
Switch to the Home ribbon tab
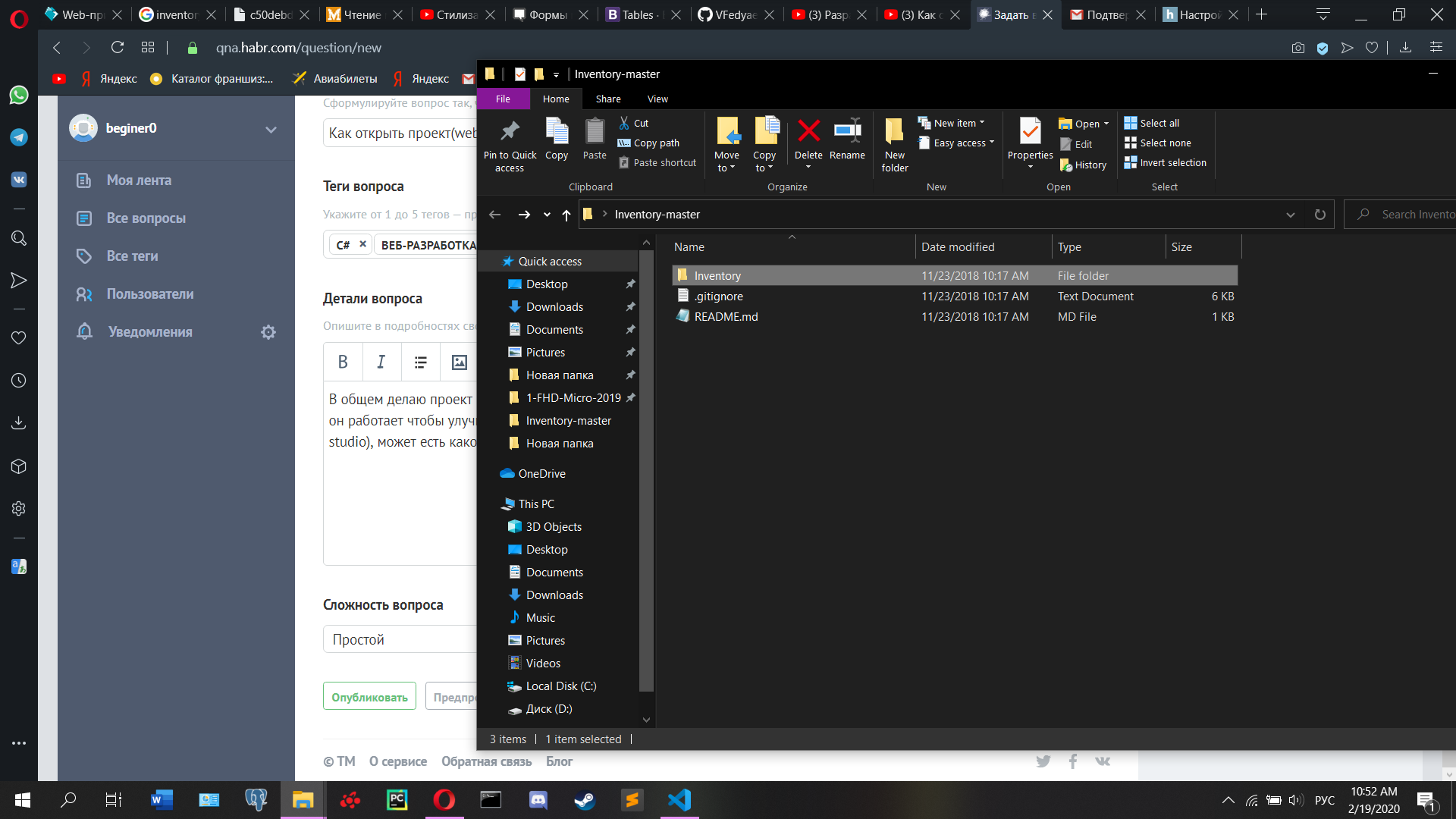tap(556, 99)
